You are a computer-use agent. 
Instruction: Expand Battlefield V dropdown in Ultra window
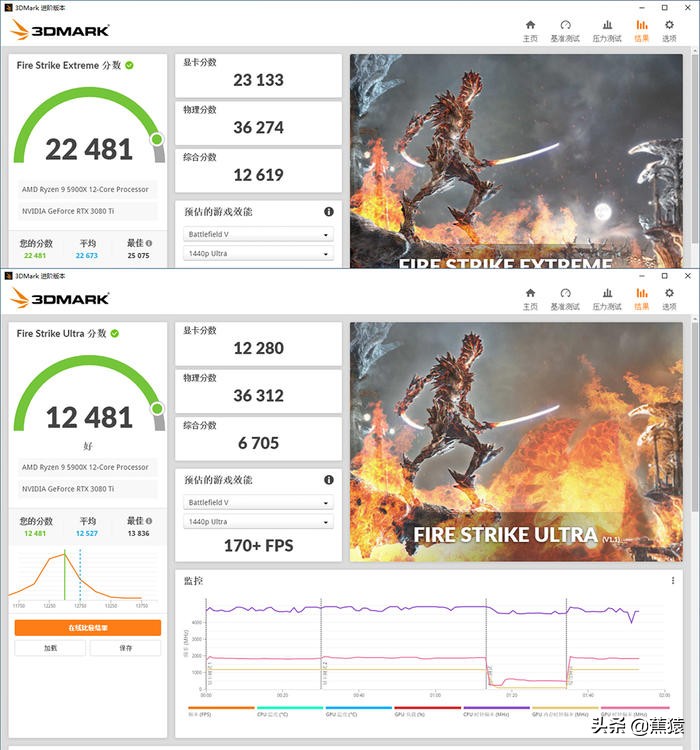(x=258, y=503)
